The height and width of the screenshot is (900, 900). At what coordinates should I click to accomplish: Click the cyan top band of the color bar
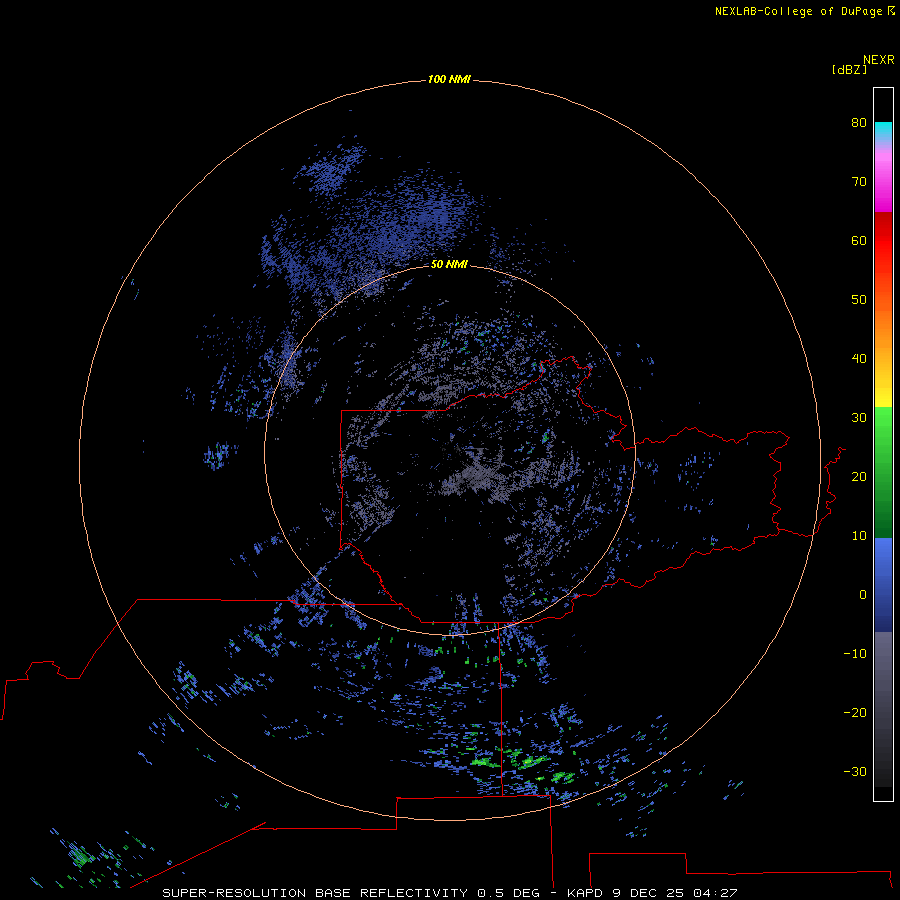point(883,129)
